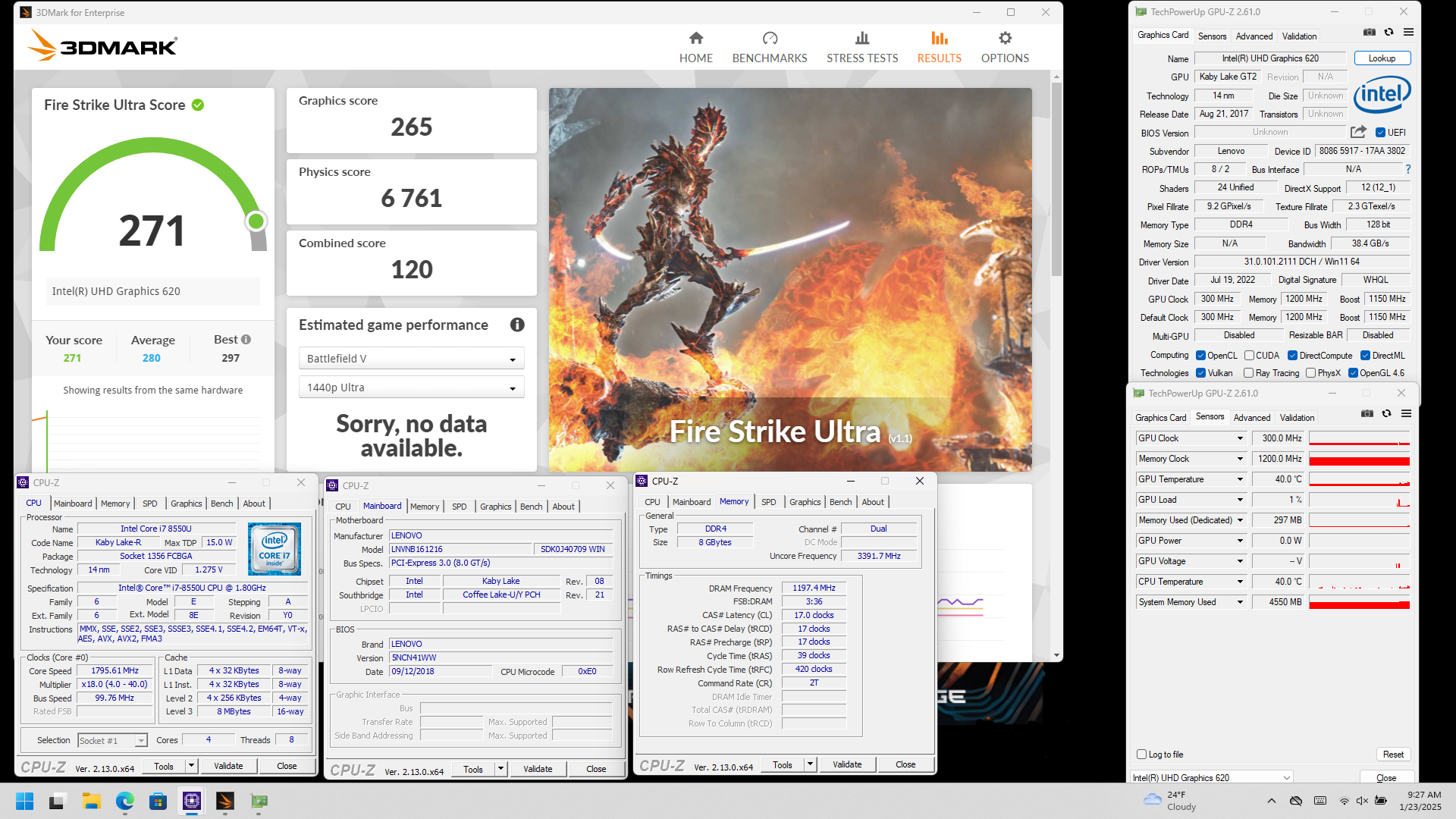
Task: Toggle the UEFI checkbox in GPU-Z
Action: pos(1380,132)
